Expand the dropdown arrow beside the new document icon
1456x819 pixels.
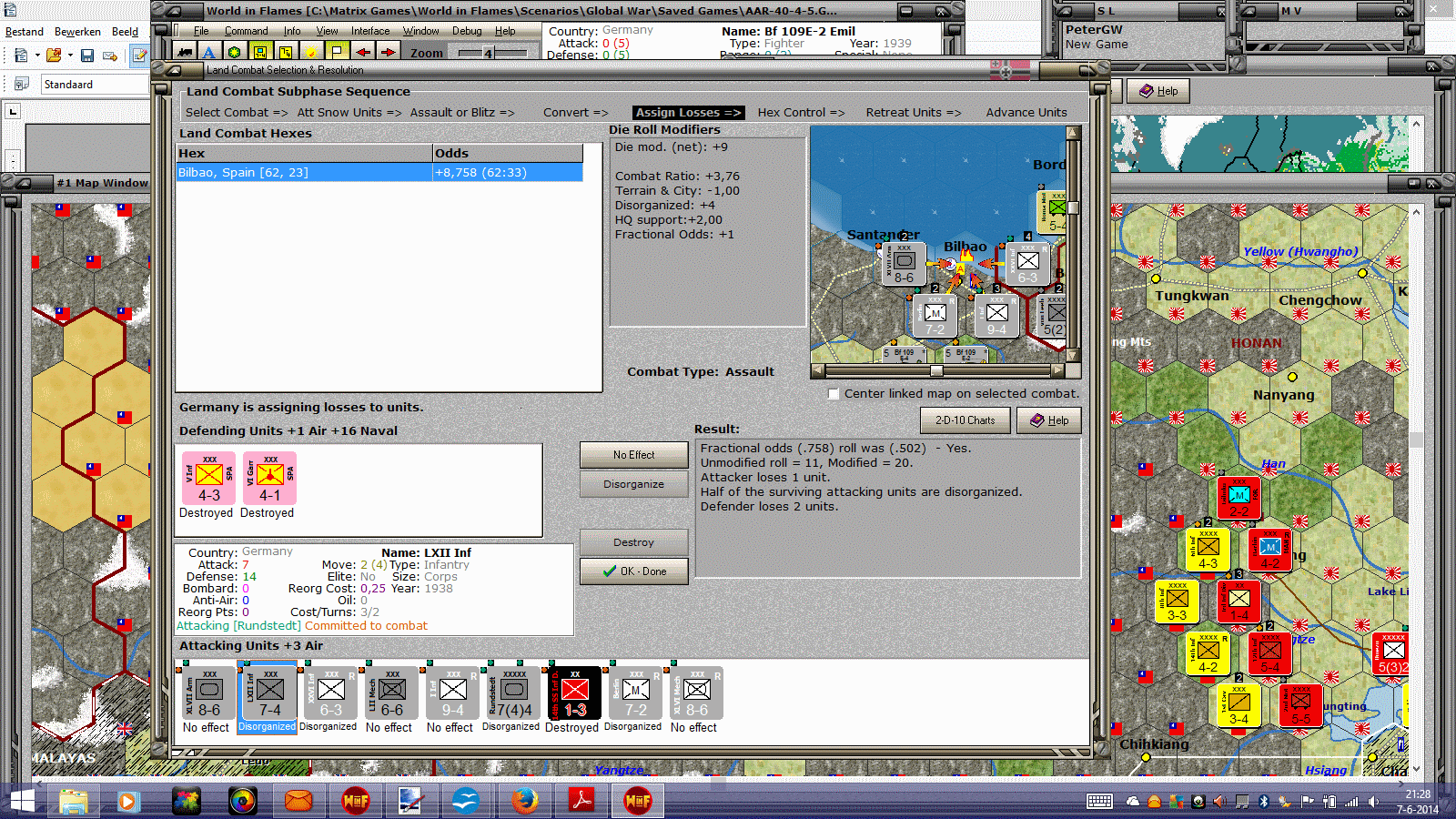coord(37,56)
